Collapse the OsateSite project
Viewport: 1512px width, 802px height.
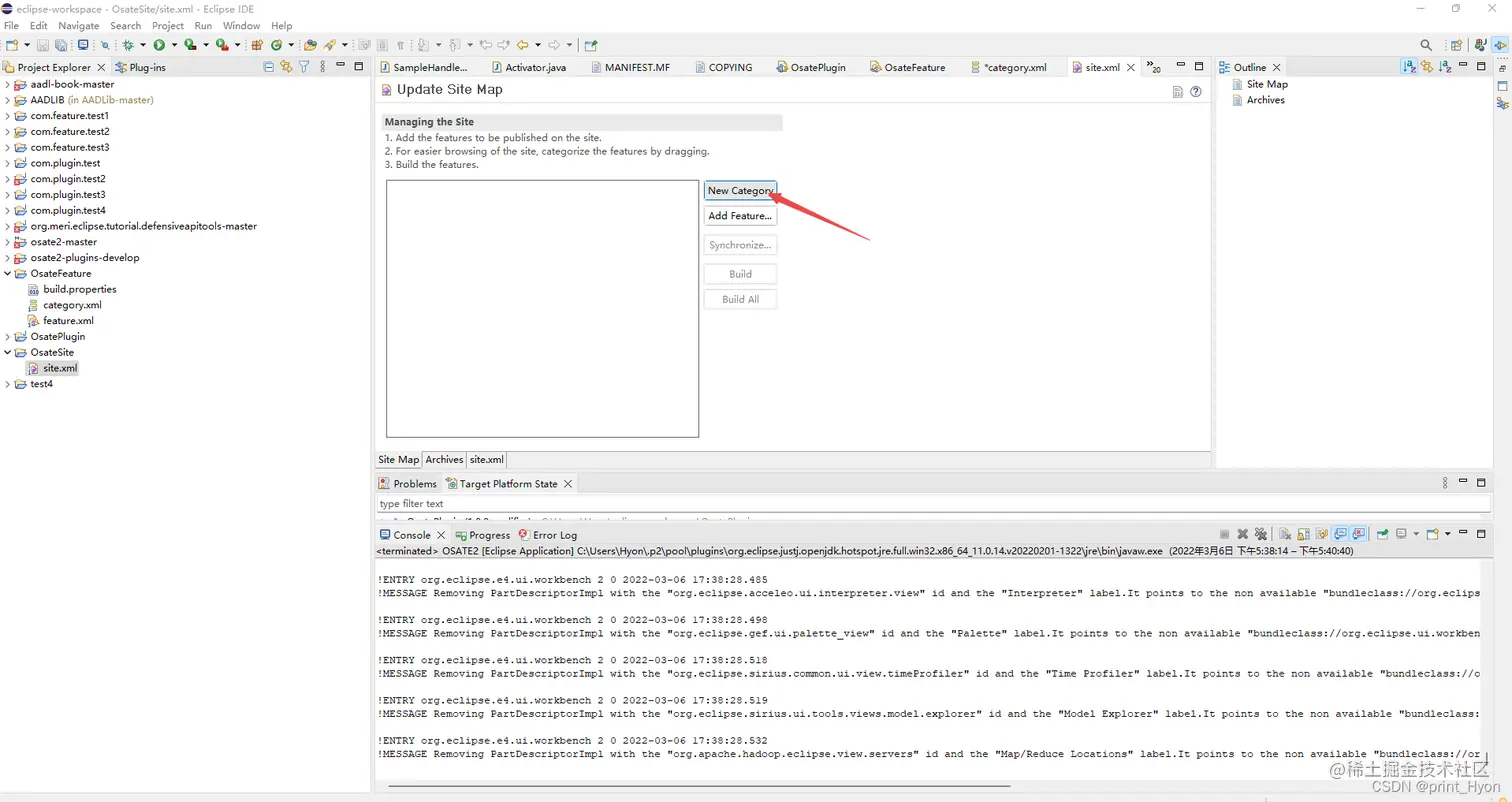[8, 352]
